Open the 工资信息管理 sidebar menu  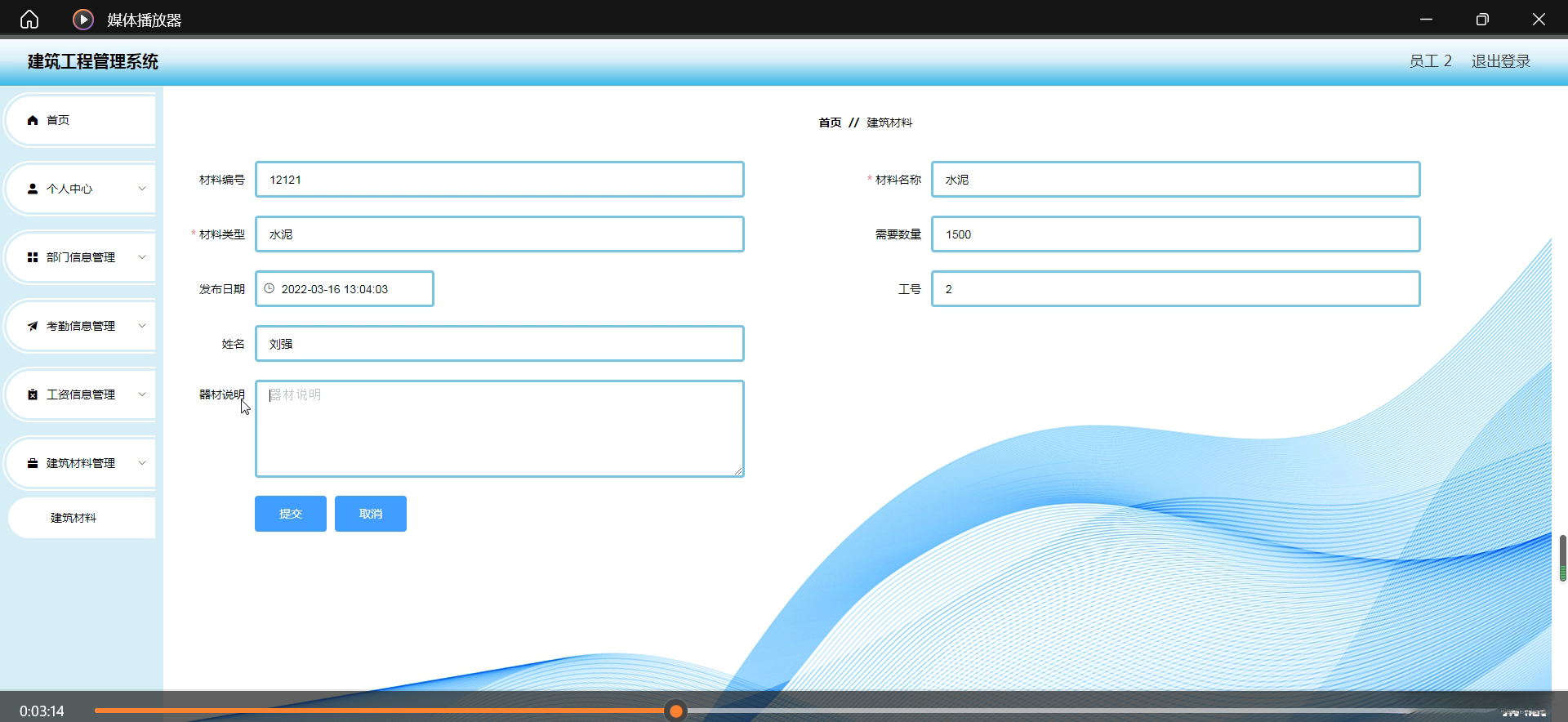81,394
